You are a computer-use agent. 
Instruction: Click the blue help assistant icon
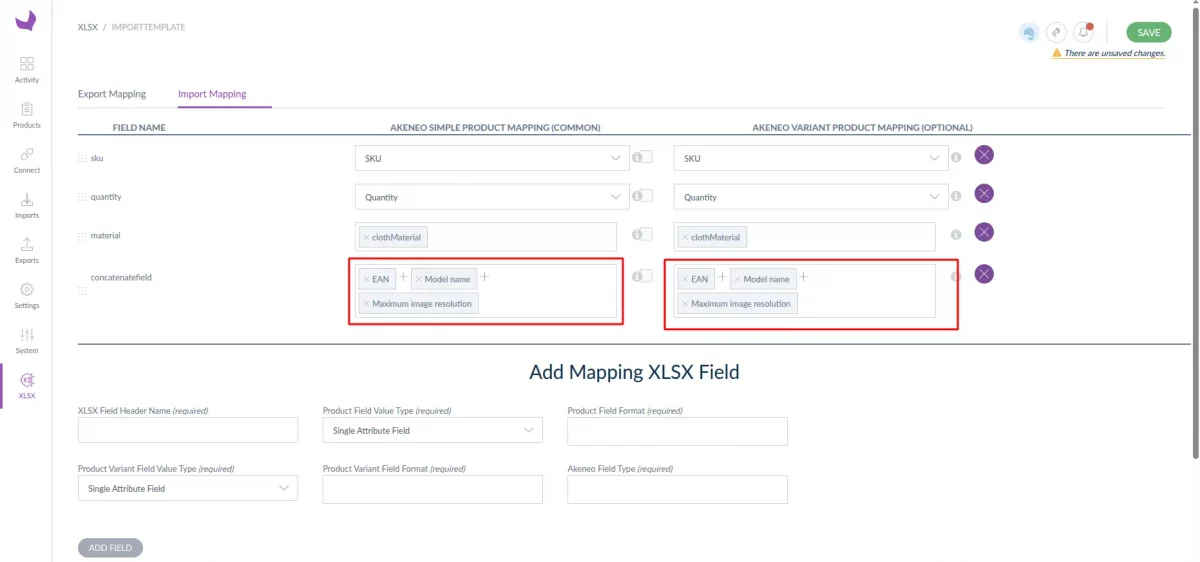(1028, 32)
